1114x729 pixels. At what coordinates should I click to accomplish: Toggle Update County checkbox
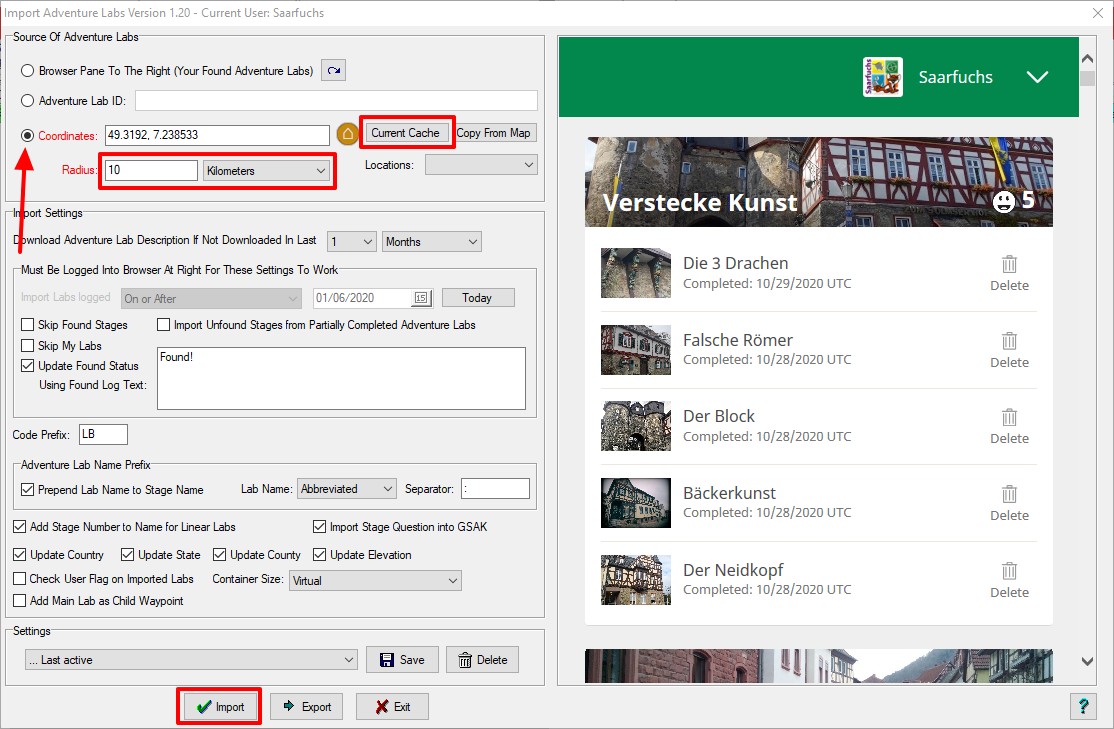(x=220, y=554)
